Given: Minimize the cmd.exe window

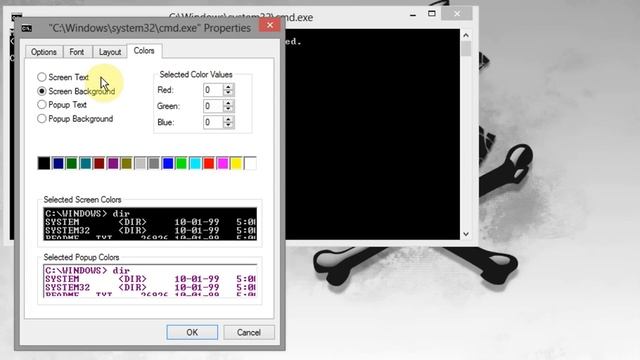Looking at the screenshot, I should point(413,15).
